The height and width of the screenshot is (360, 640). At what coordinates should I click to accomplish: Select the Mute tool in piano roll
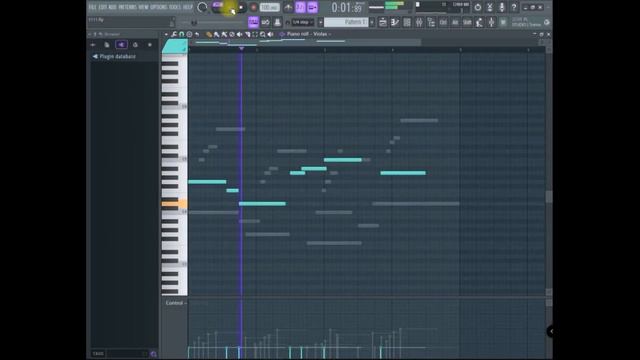240,34
